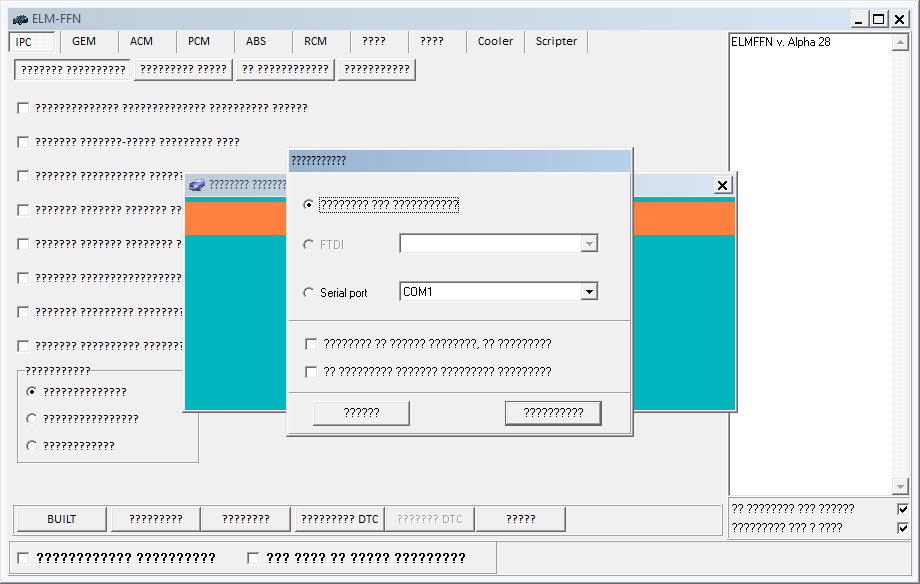Click the ELM-FFN car icon in title bar
This screenshot has height=584, width=920.
click(20, 18)
